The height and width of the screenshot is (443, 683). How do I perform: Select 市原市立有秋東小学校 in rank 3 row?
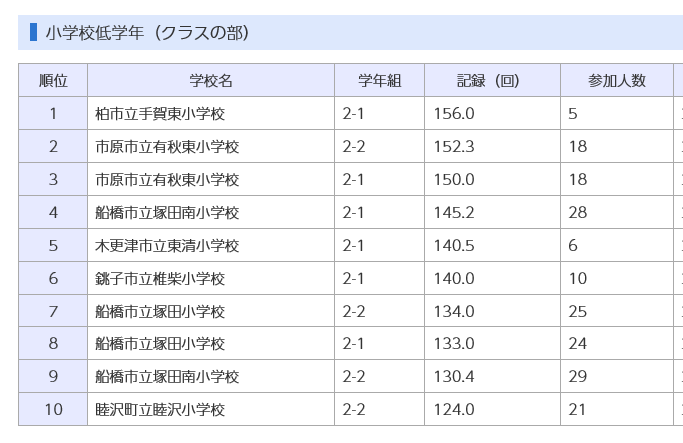[x=167, y=180]
